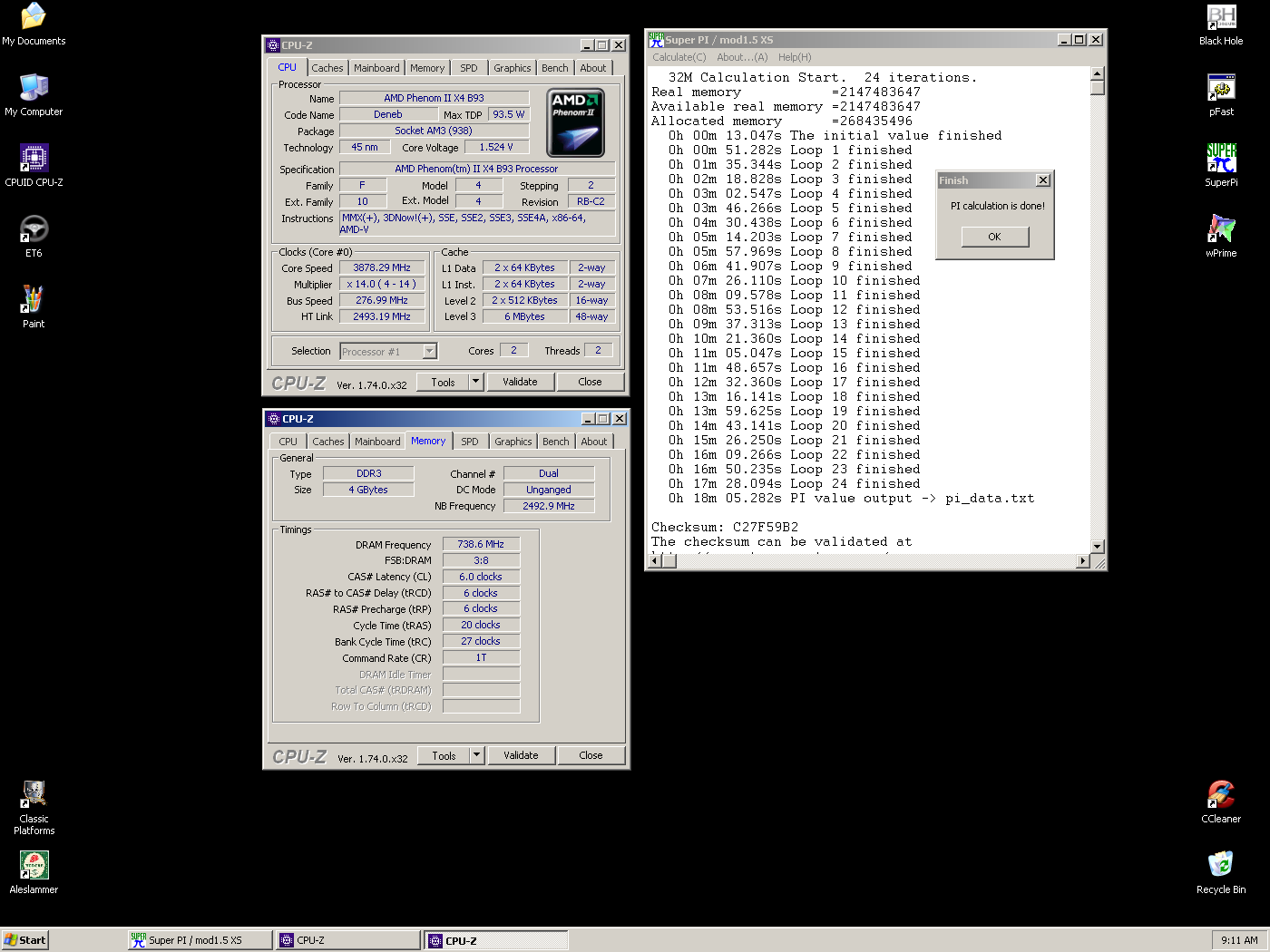Click Super PI horizontal scrollbar left arrow
The width and height of the screenshot is (1270, 952).
(x=654, y=561)
